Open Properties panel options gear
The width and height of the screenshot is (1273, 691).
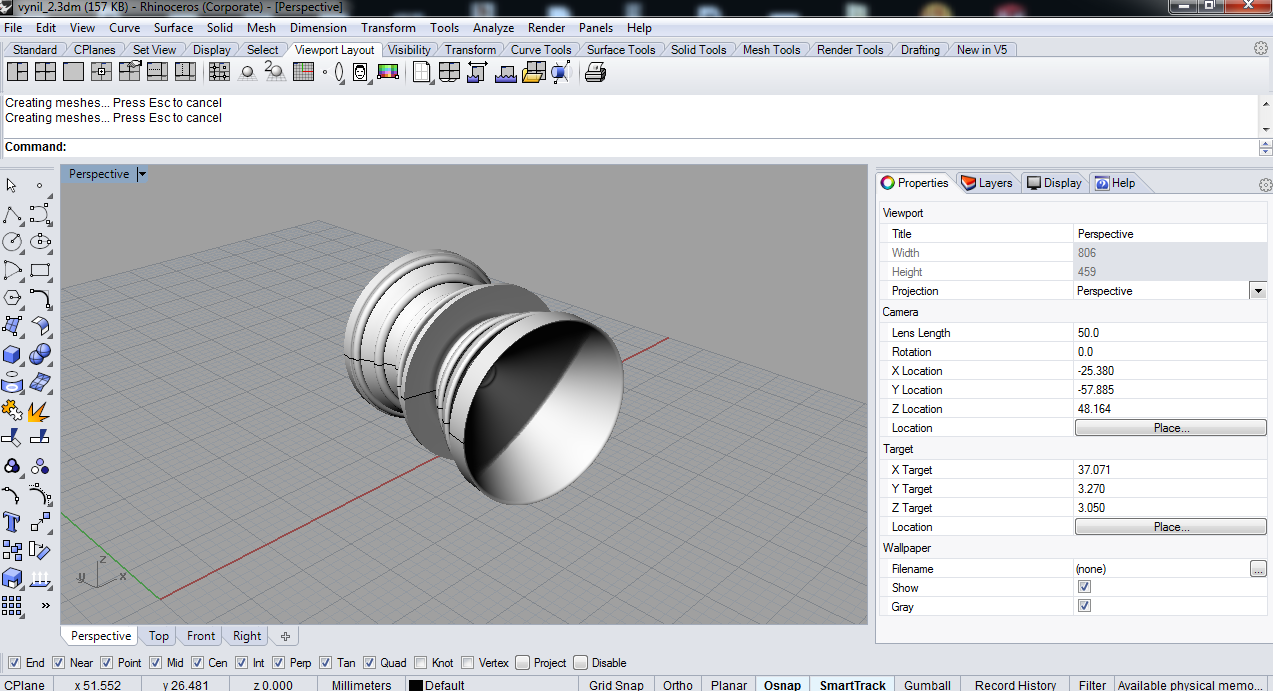1265,185
